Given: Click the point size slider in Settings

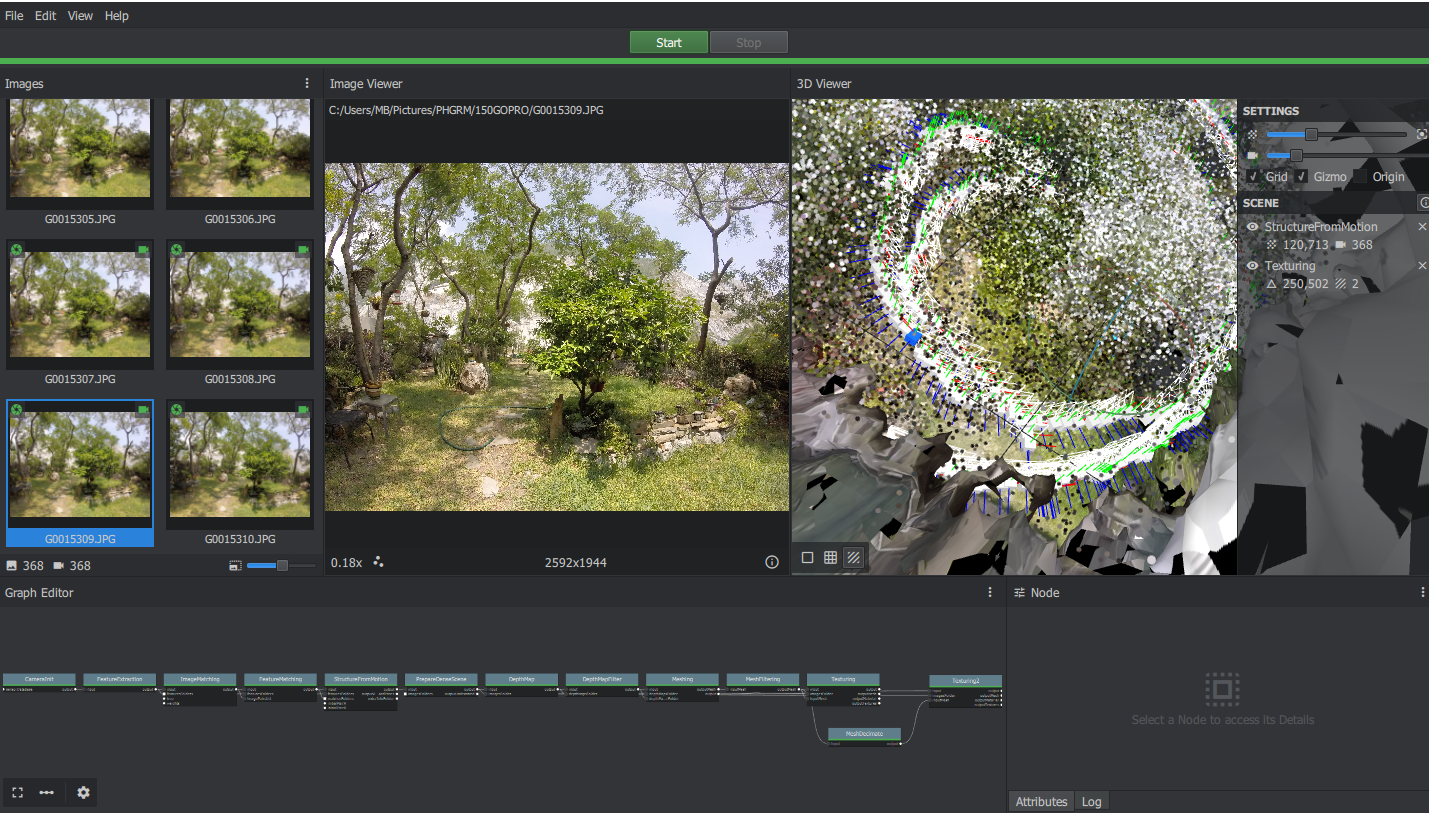Looking at the screenshot, I should pos(1337,134).
